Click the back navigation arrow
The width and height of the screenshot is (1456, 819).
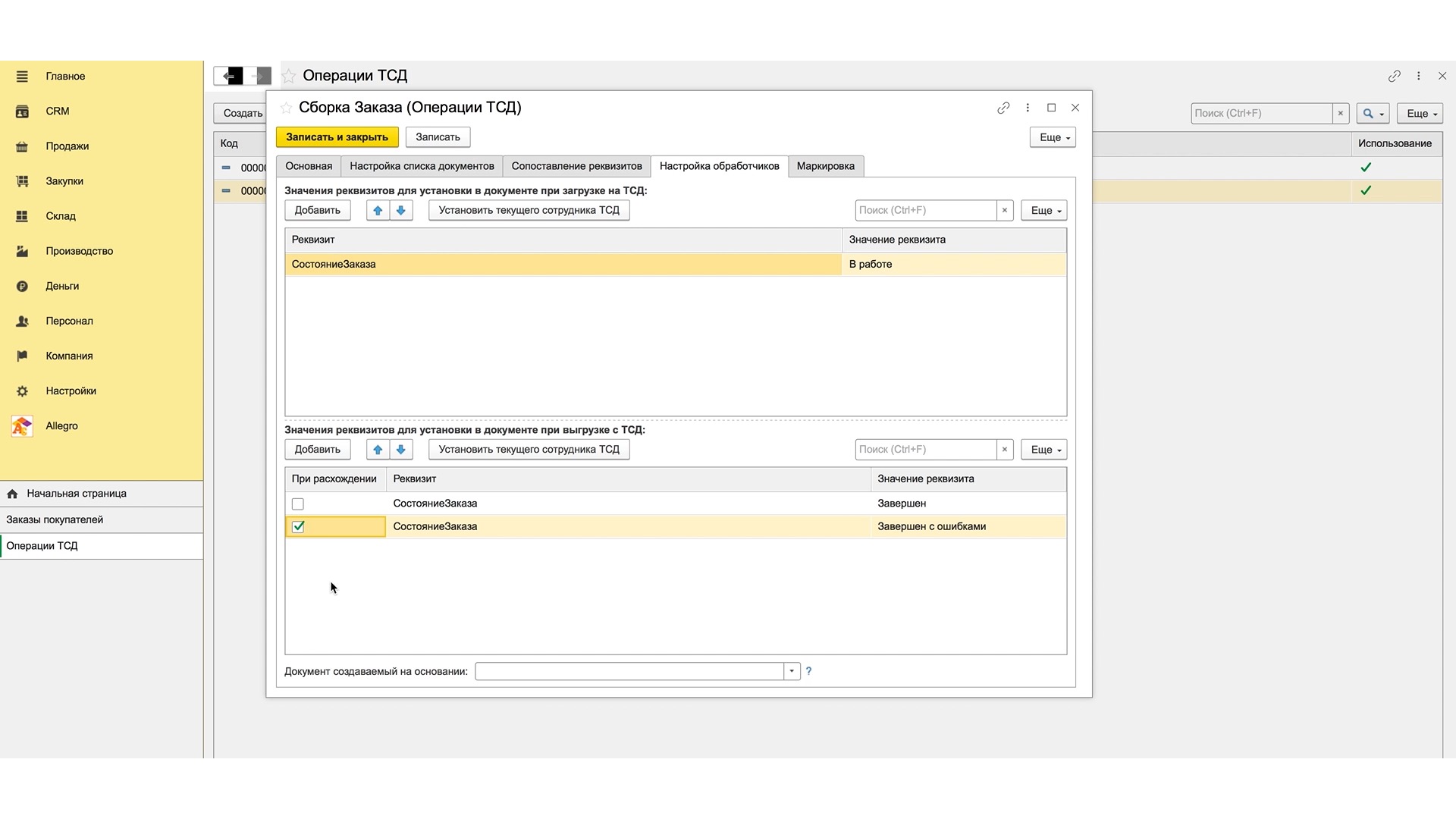point(229,76)
